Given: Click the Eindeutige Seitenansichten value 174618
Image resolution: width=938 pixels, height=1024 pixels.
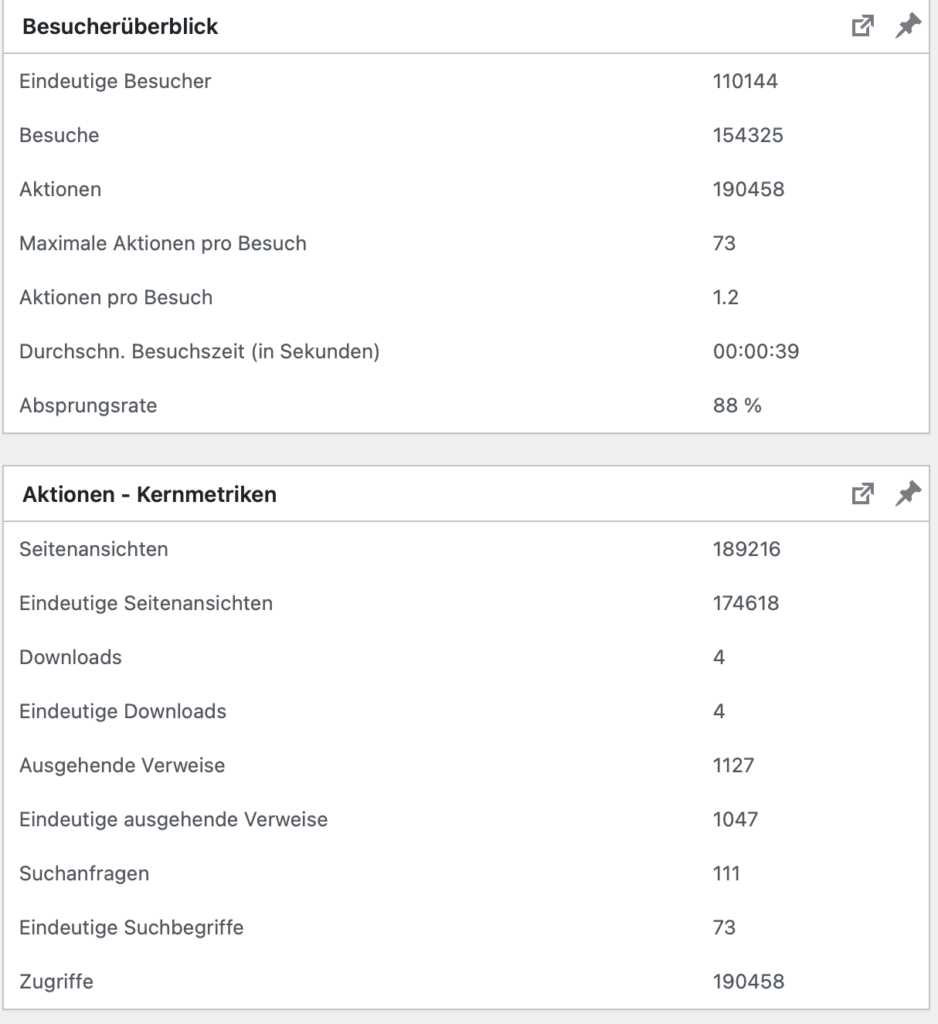Looking at the screenshot, I should coord(747,603).
